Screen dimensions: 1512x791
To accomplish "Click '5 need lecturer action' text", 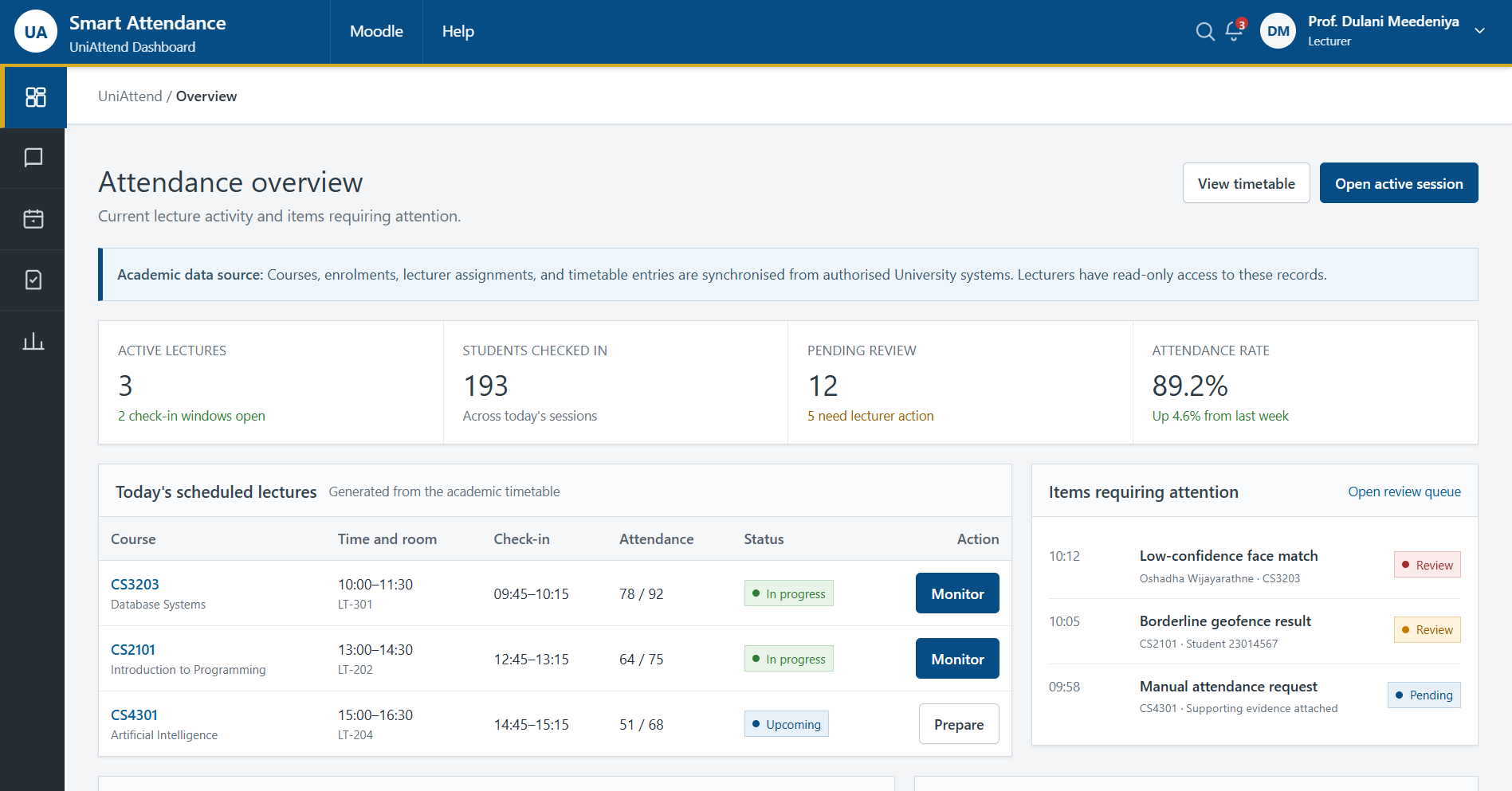I will (870, 416).
